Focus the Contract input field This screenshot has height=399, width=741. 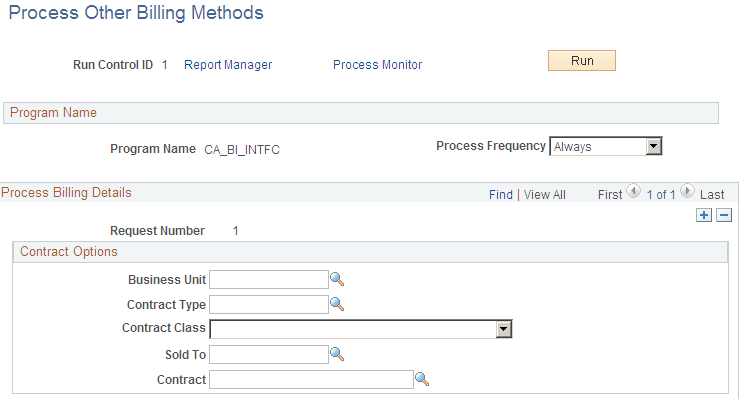[x=311, y=380]
